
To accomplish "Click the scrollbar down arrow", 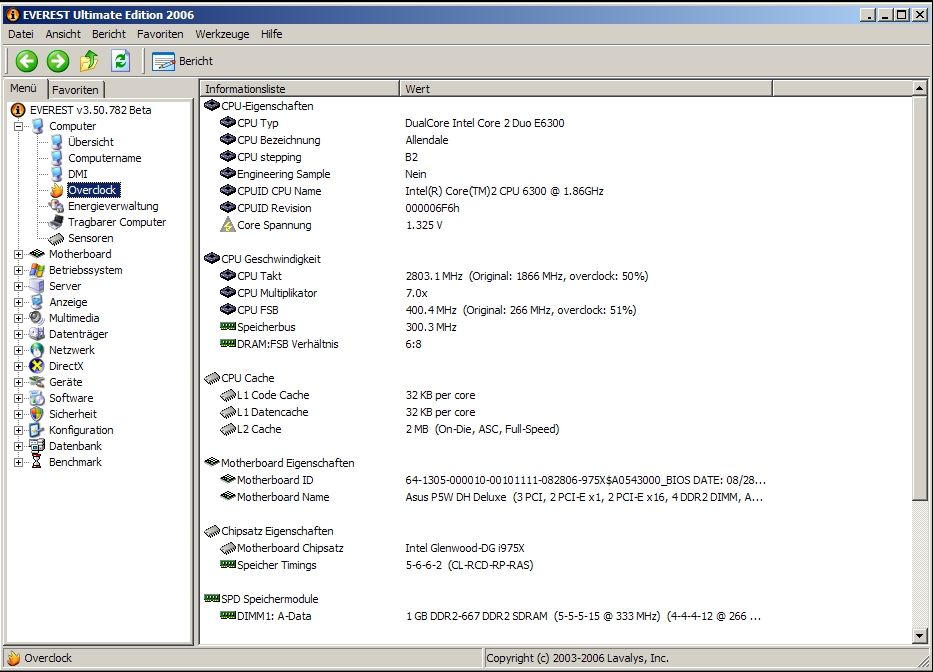I will click(919, 636).
